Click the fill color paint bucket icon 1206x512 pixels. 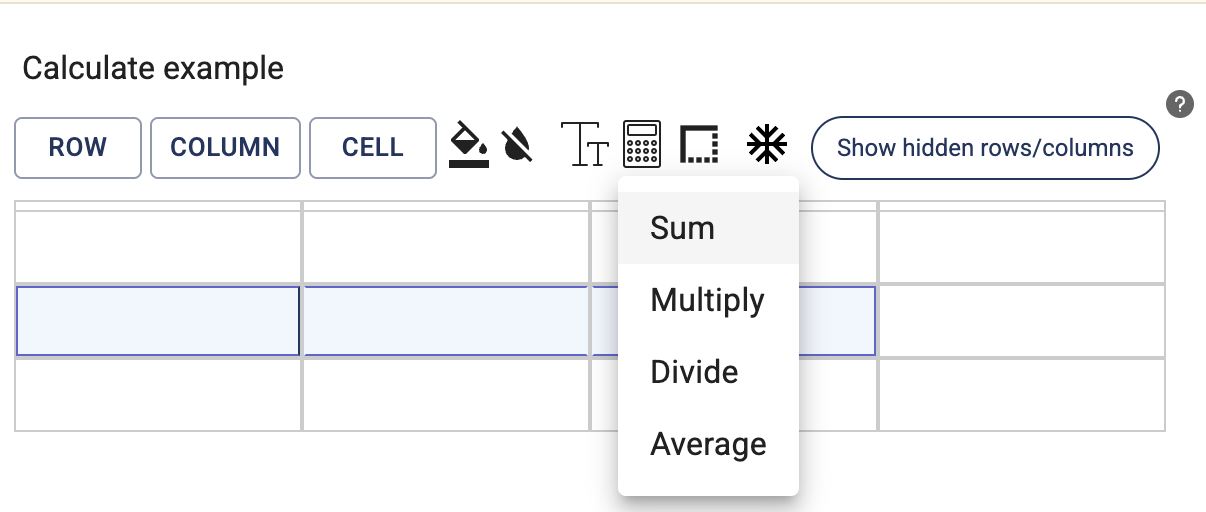tap(468, 147)
